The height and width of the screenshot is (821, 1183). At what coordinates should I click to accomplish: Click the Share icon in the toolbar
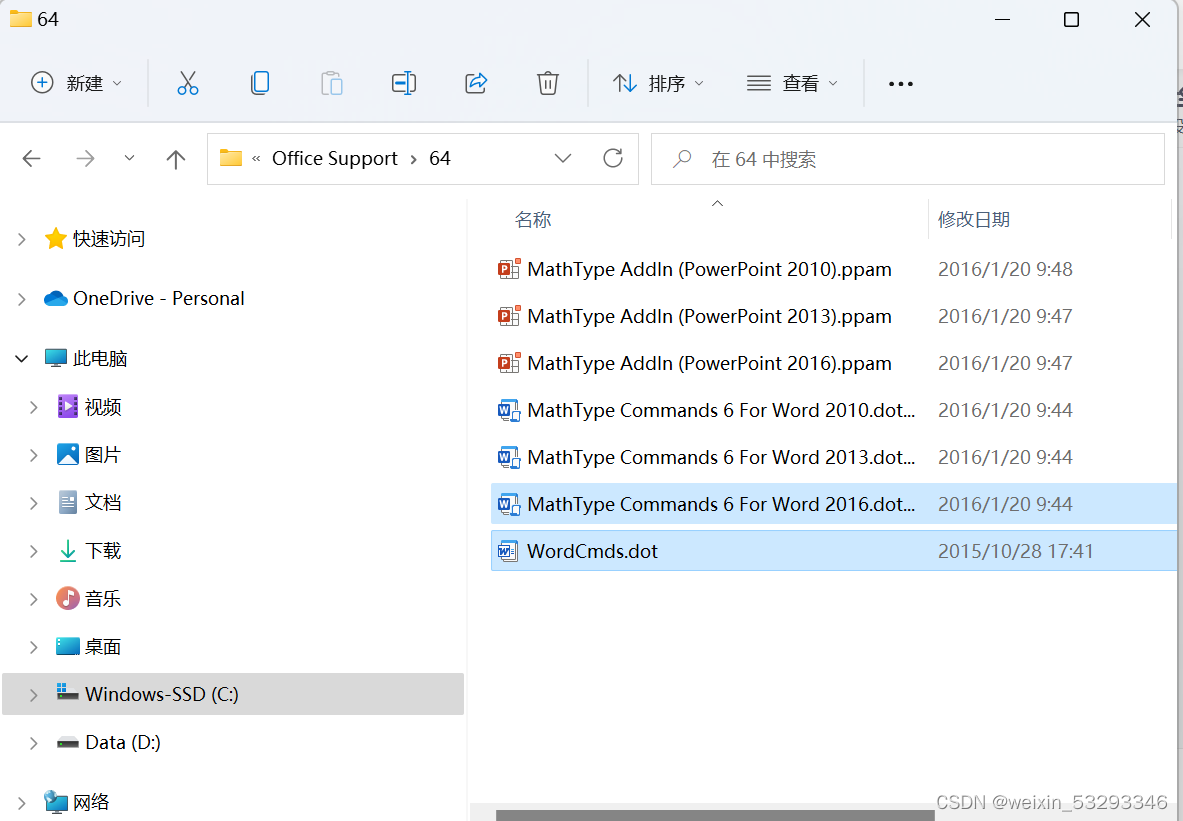[476, 83]
